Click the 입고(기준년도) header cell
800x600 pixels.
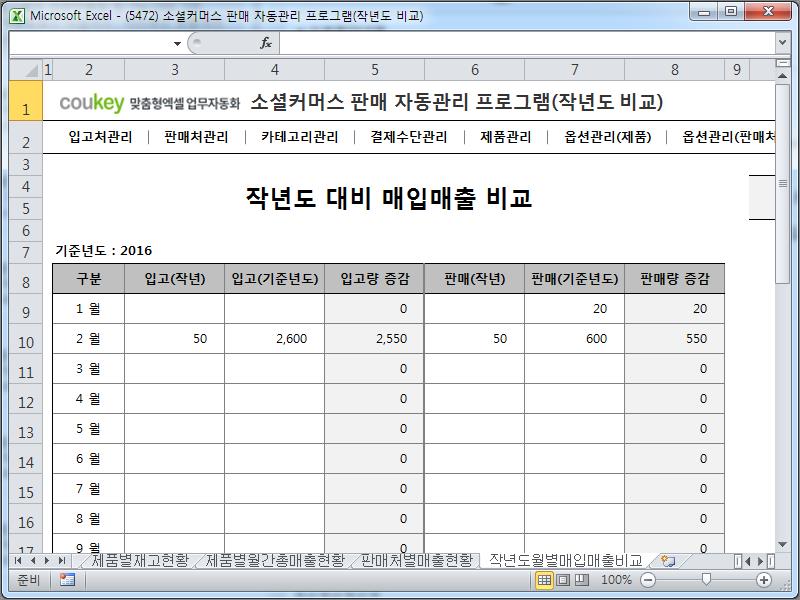coord(274,279)
